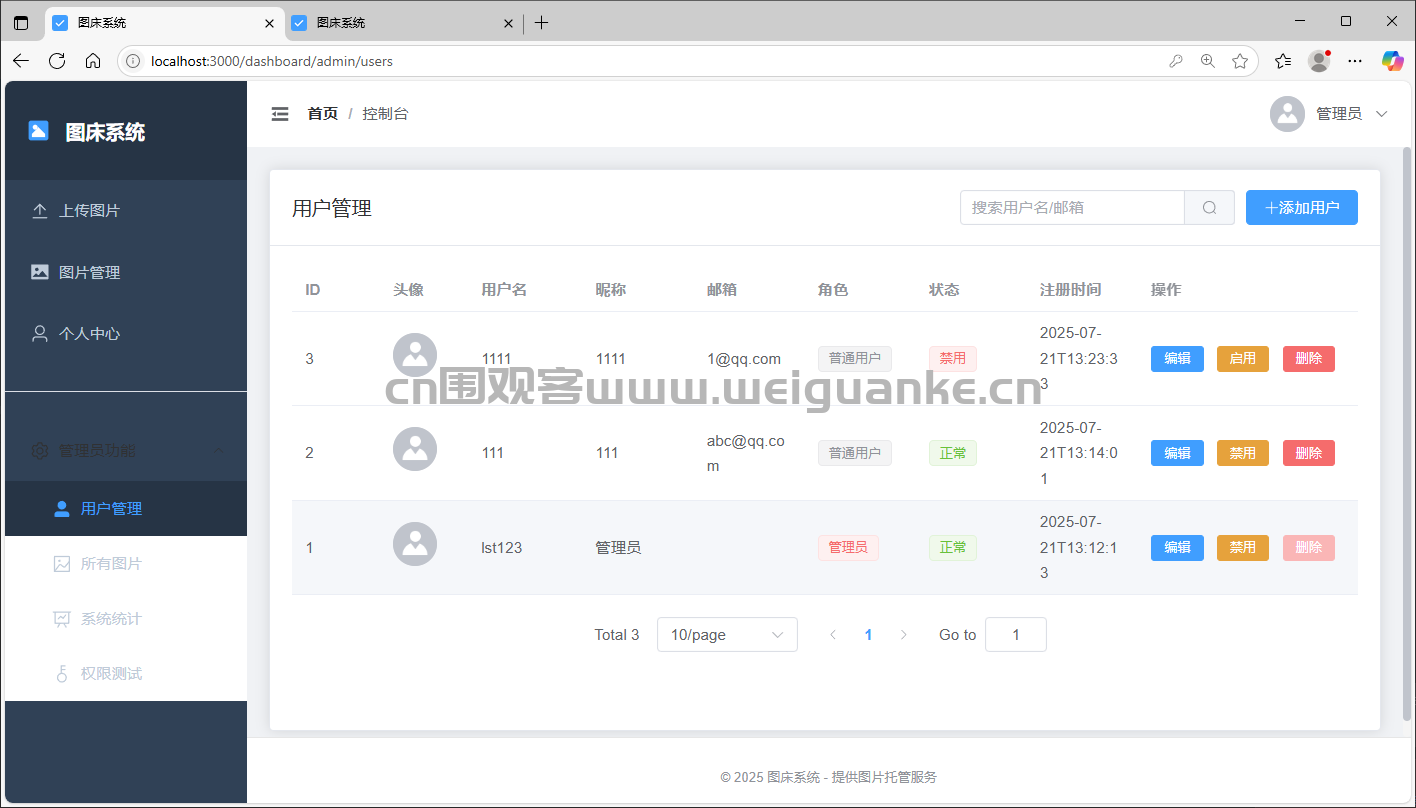Image resolution: width=1416 pixels, height=808 pixels.
Task: Open browser profile icon
Action: click(1319, 61)
